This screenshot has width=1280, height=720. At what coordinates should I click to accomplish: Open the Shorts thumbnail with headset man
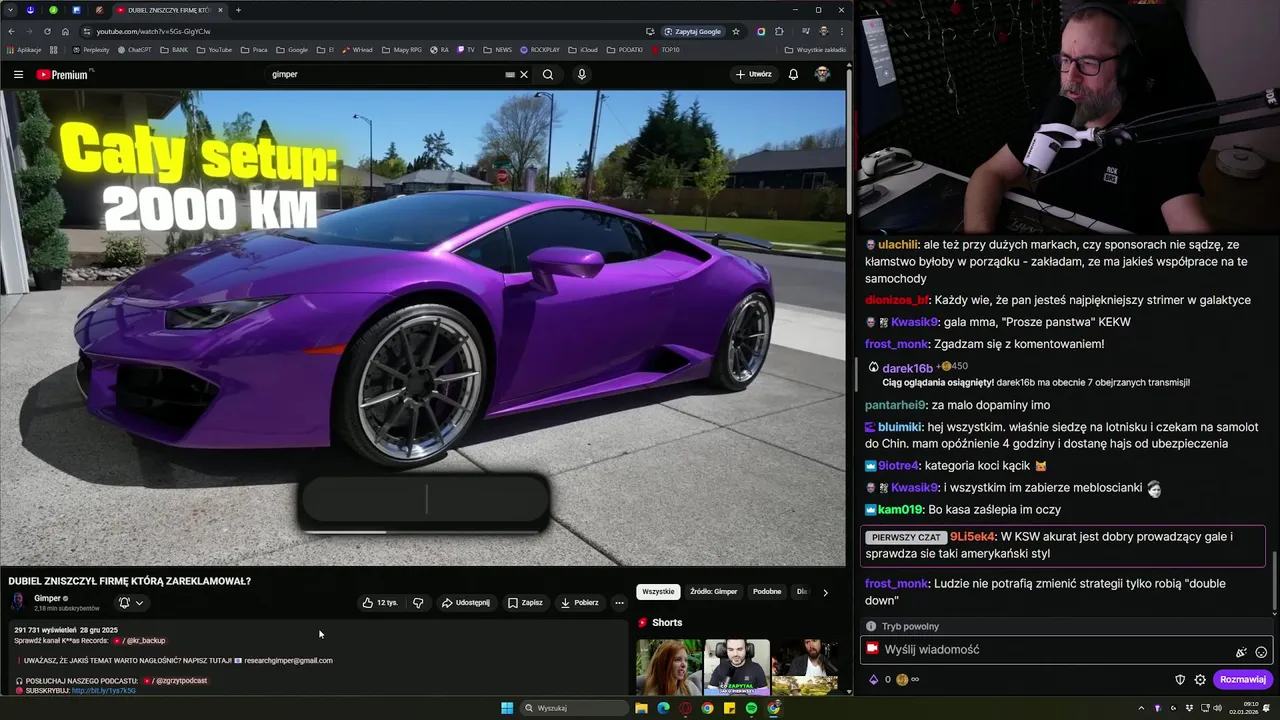[737, 667]
